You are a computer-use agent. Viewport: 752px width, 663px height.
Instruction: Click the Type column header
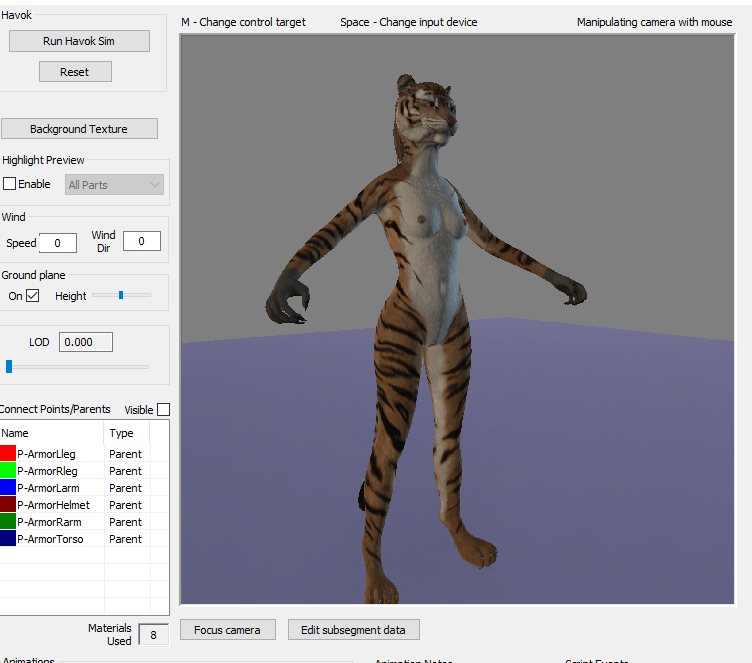point(127,433)
